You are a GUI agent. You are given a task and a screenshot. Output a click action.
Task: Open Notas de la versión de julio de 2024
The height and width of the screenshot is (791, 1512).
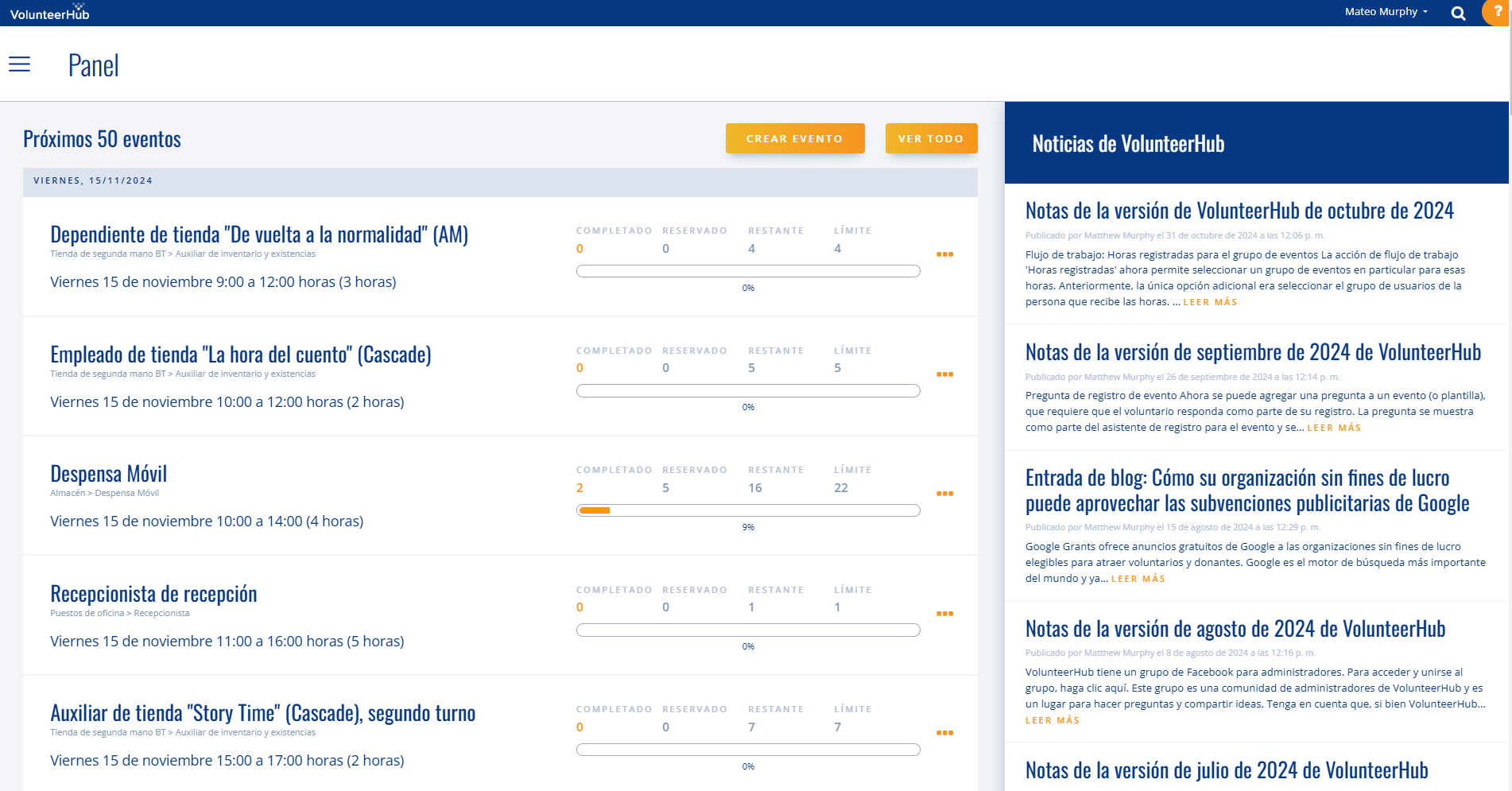pos(1227,770)
